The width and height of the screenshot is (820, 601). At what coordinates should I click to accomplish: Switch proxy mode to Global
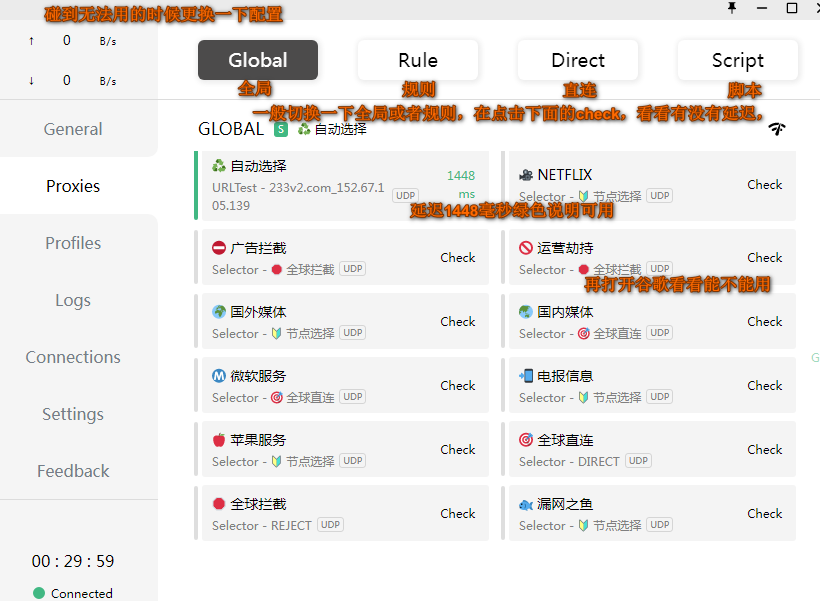point(258,60)
